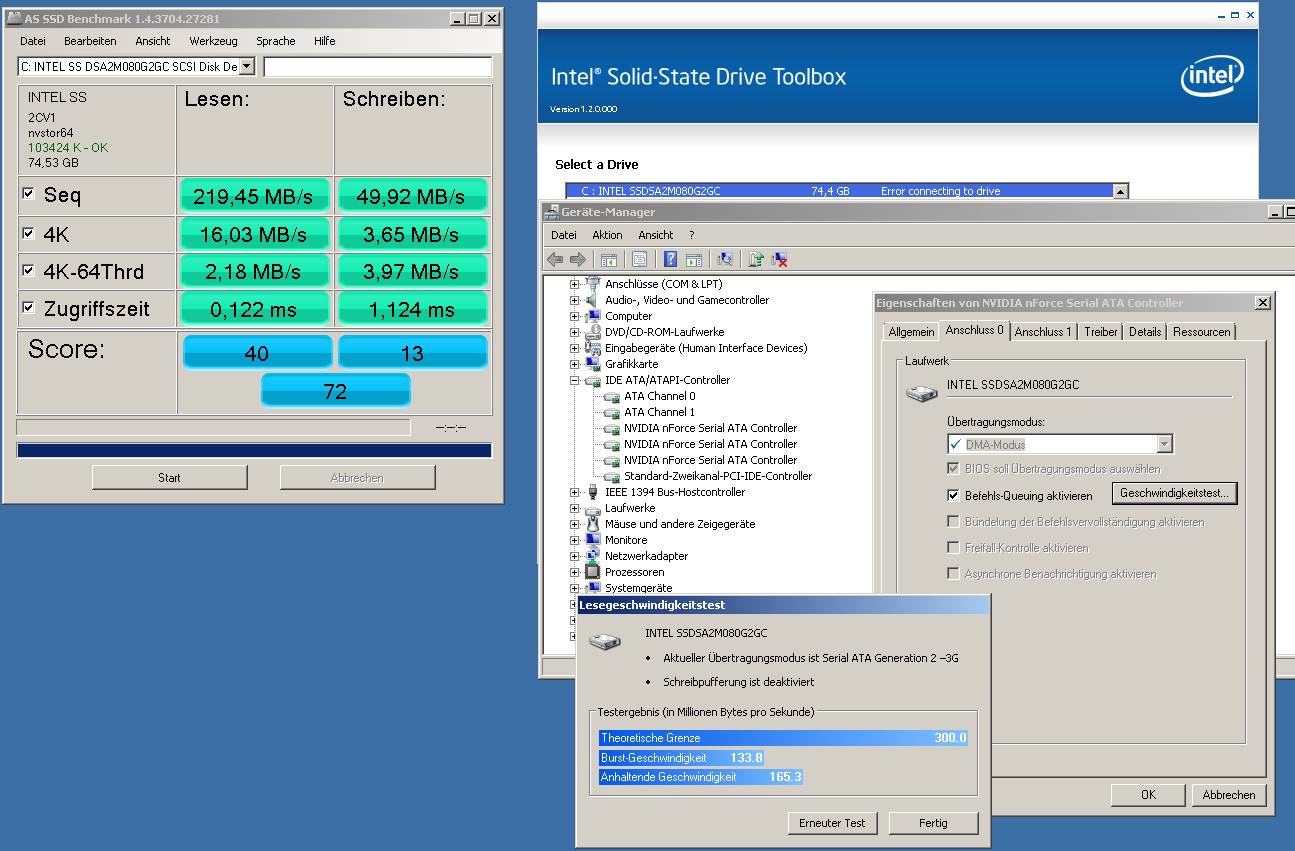Image resolution: width=1295 pixels, height=851 pixels.
Task: Toggle console tree icon in Geräte-Manager toolbar
Action: 610,259
